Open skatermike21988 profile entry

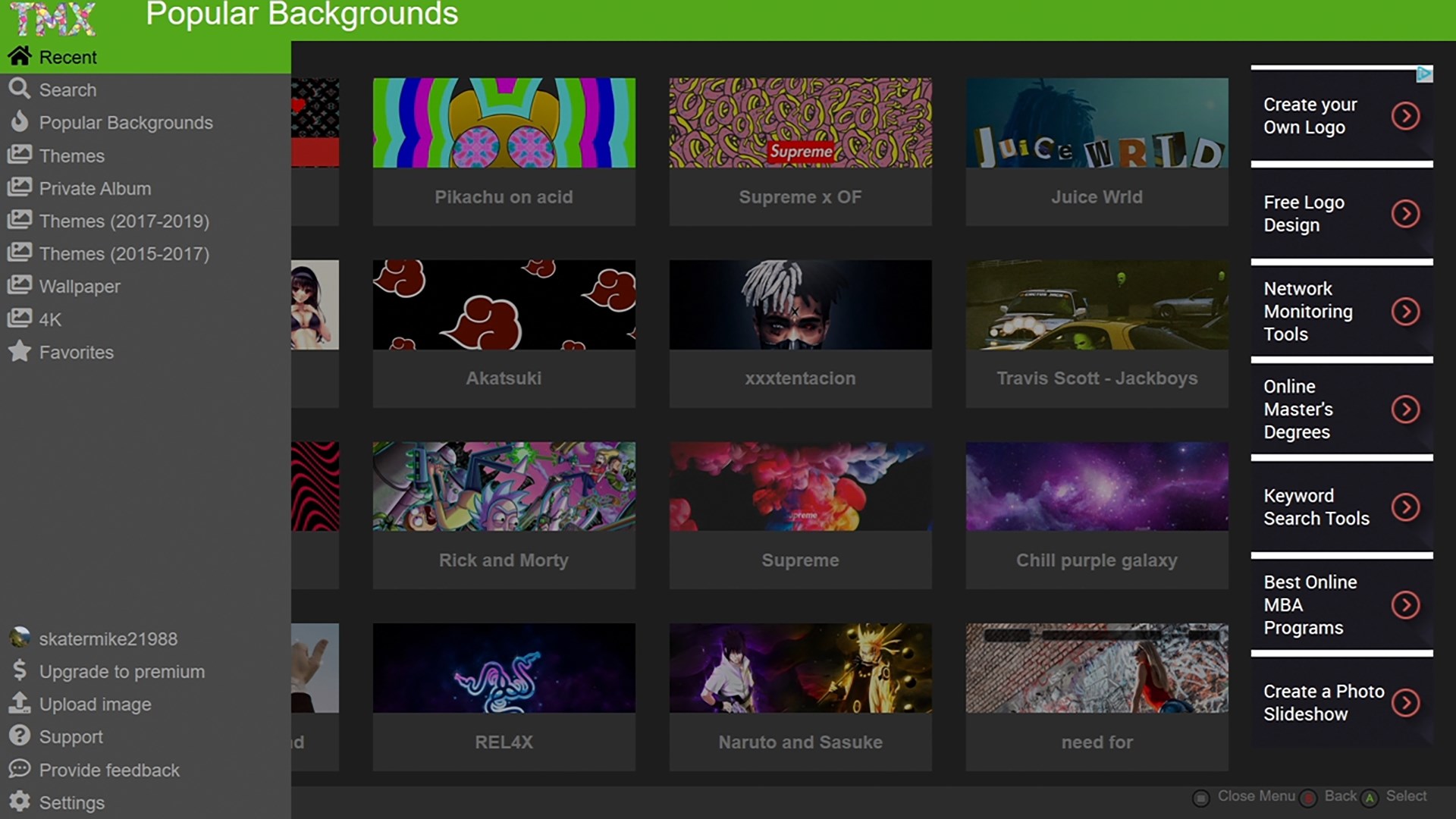pos(108,639)
